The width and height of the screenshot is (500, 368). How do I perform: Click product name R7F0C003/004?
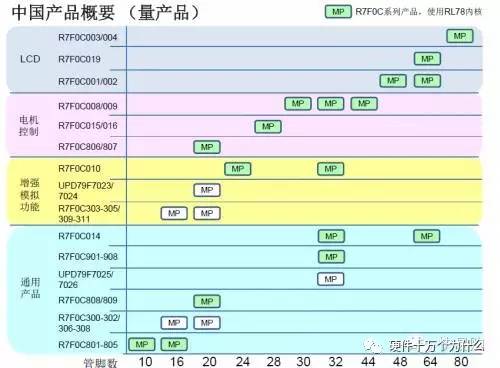(x=88, y=37)
